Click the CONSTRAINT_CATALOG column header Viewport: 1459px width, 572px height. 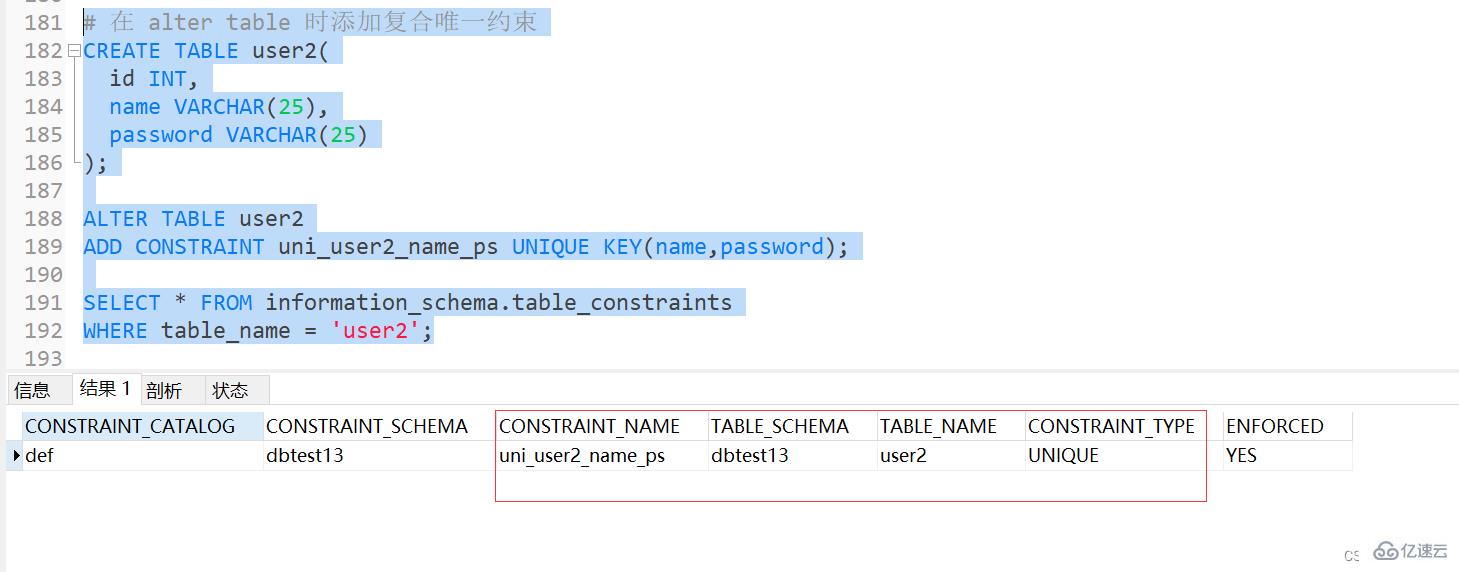tap(130, 427)
